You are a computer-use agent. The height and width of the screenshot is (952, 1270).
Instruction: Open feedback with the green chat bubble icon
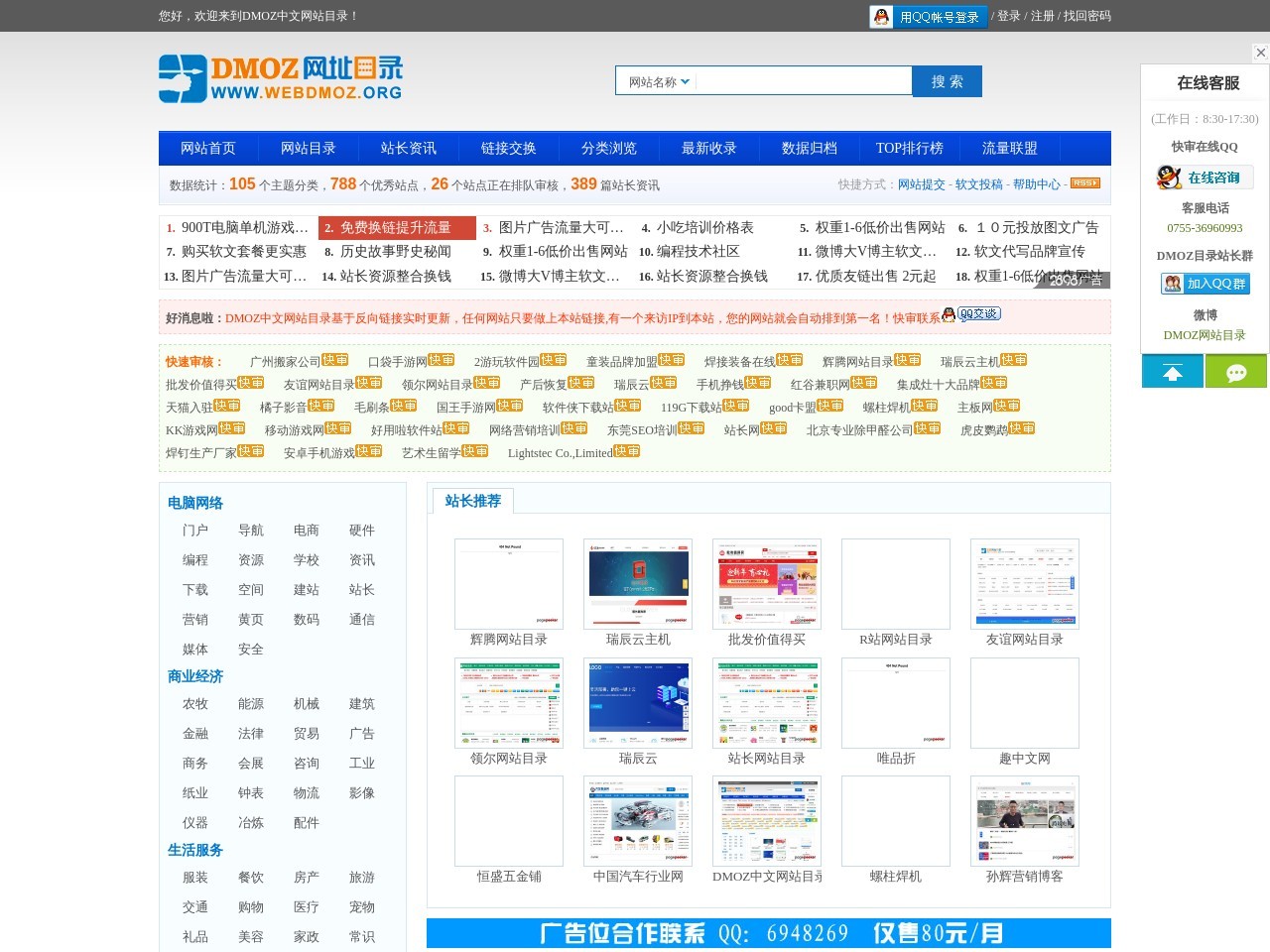point(1236,371)
